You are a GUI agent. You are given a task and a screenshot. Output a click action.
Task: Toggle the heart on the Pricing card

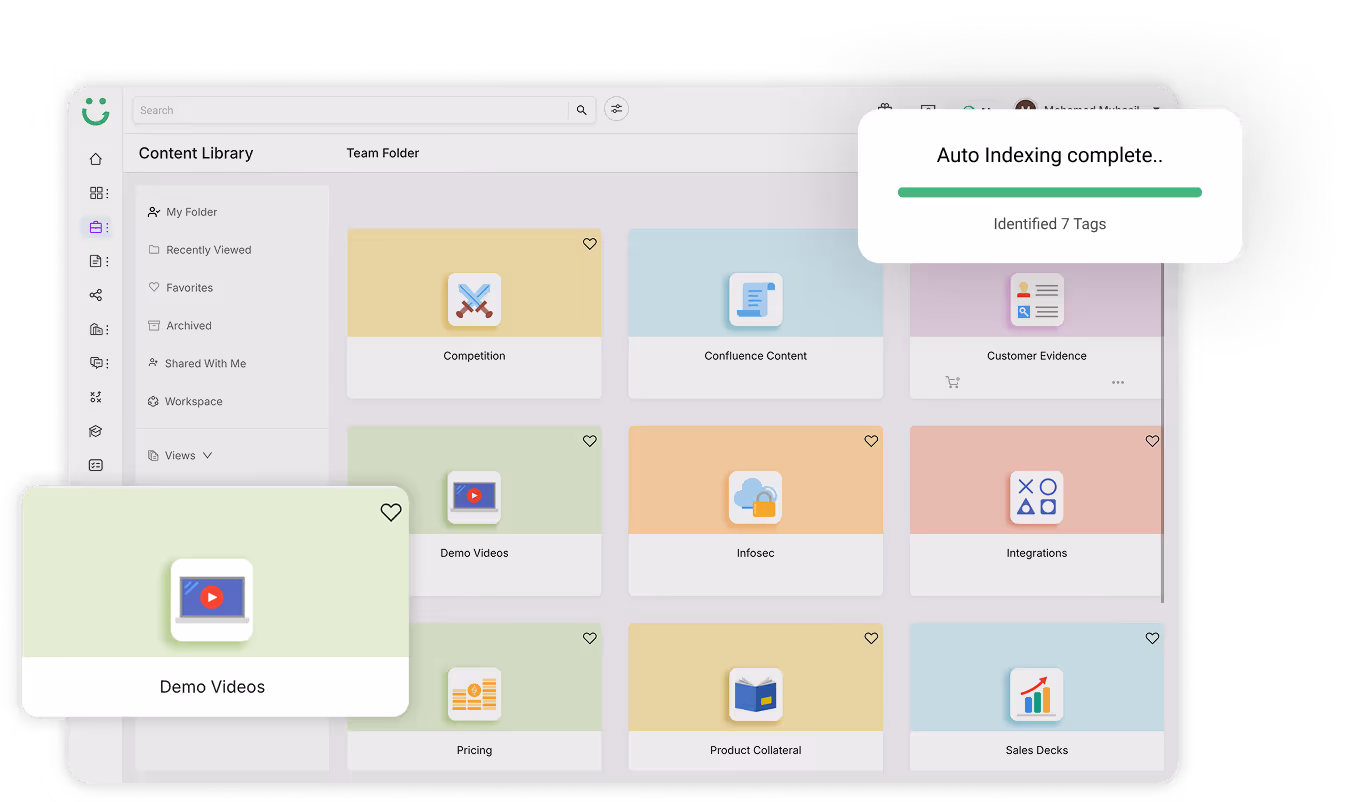(x=590, y=638)
